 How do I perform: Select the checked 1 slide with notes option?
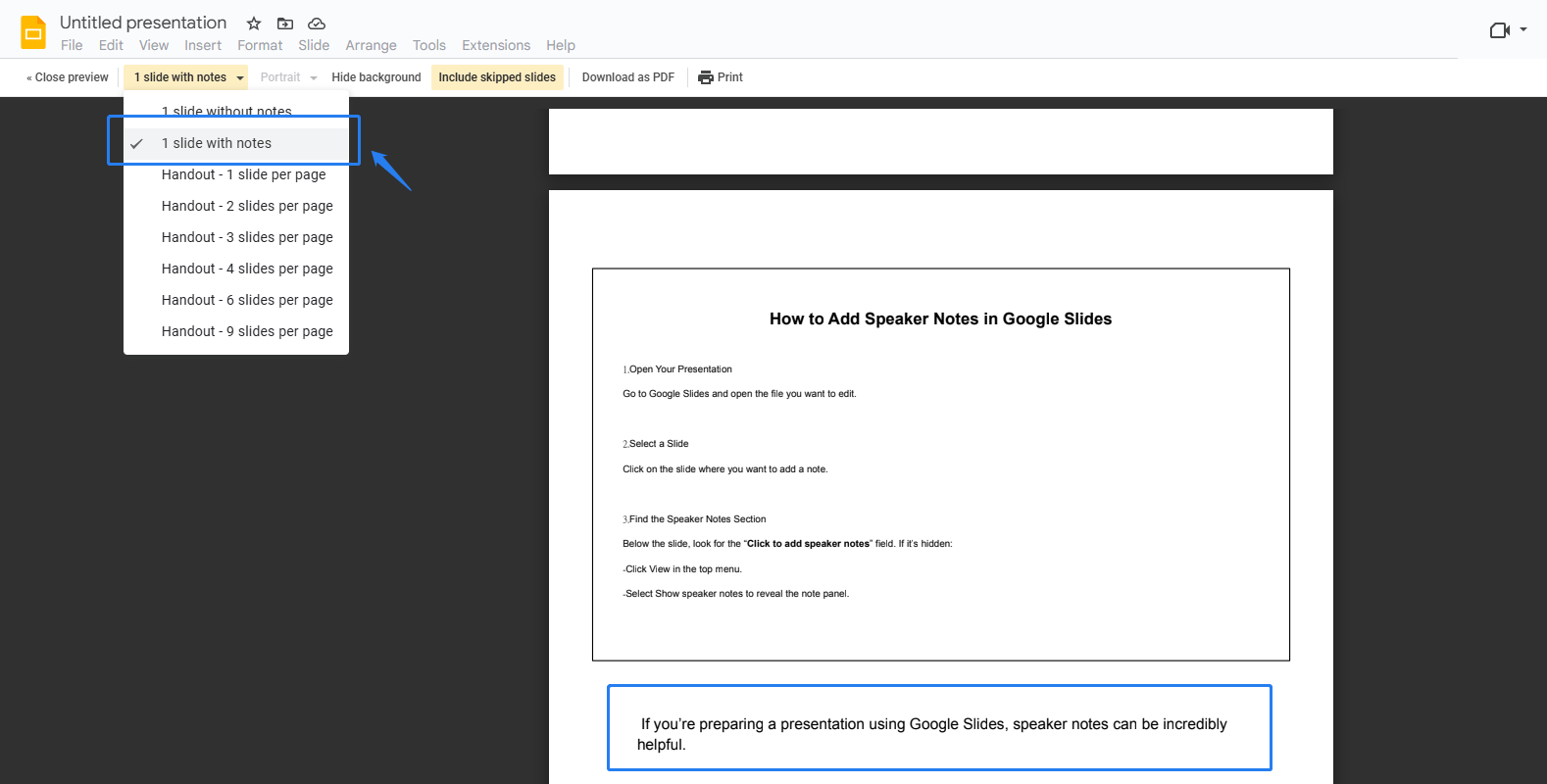[x=236, y=143]
